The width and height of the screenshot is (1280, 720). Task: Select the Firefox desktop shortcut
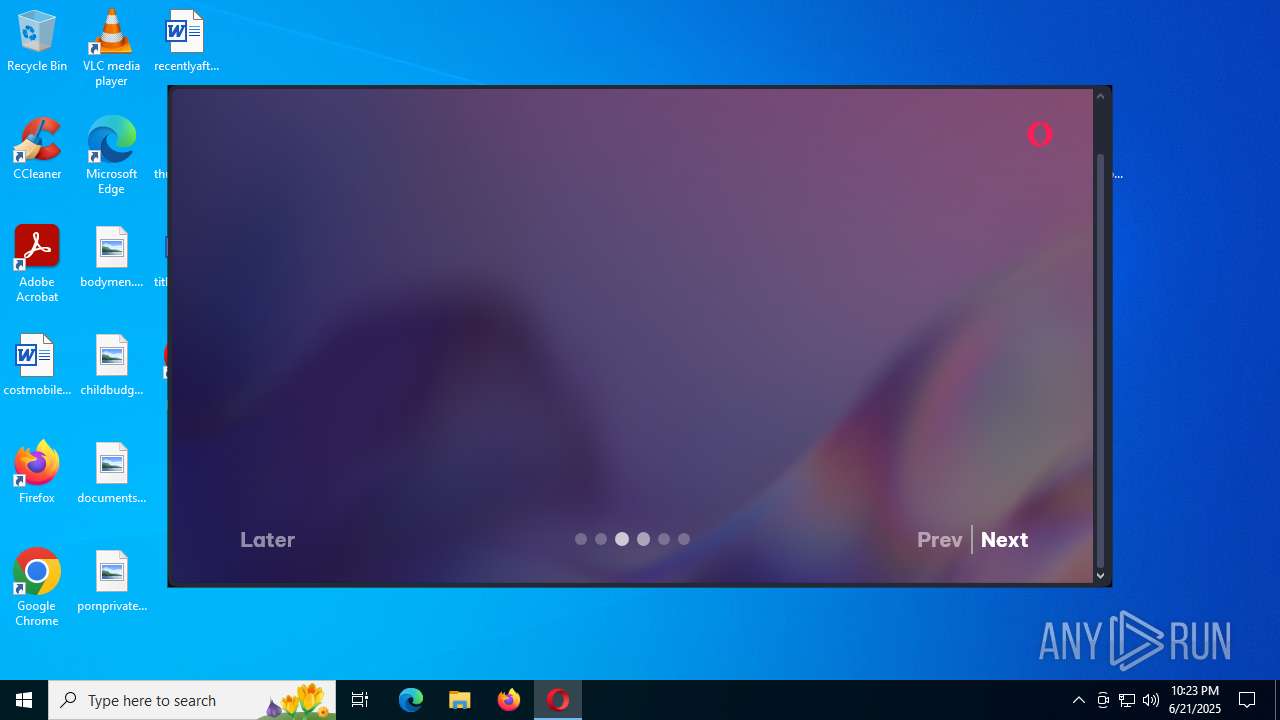point(37,473)
